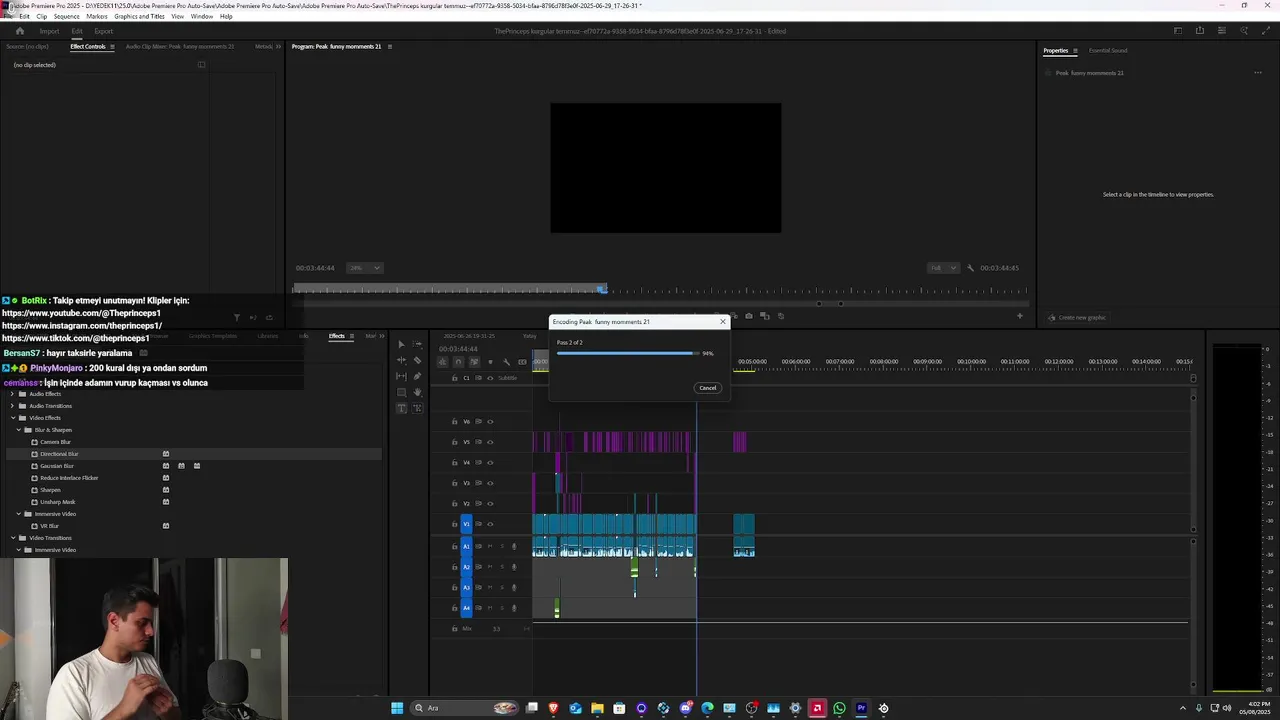The height and width of the screenshot is (720, 1280).
Task: Switch to Export workspace tab
Action: [x=104, y=31]
